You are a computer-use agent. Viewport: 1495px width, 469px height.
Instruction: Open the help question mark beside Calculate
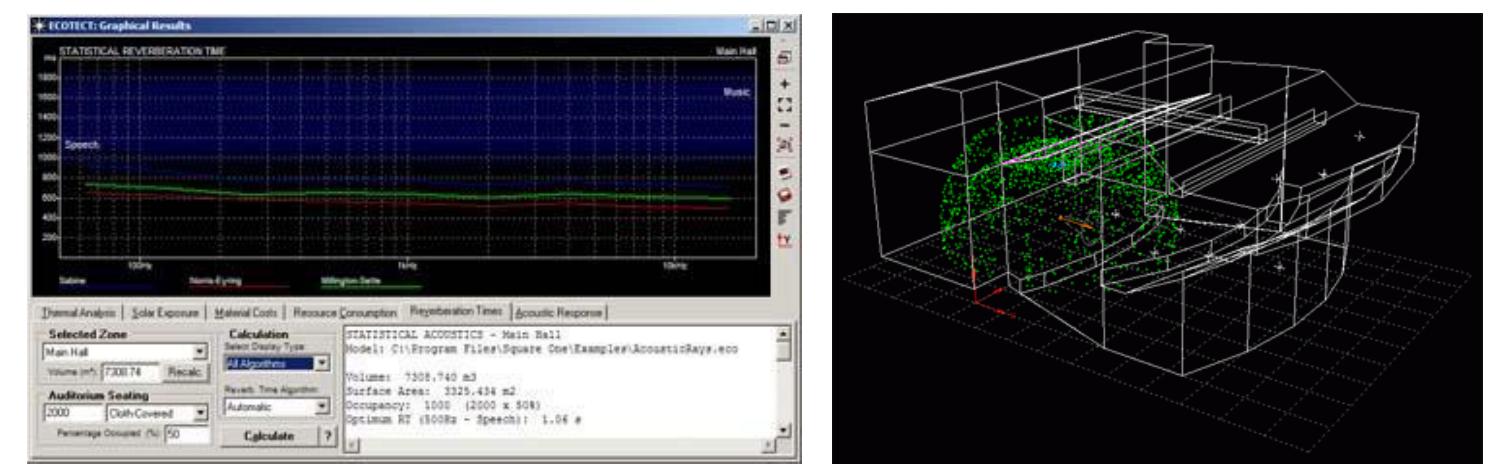pos(324,435)
